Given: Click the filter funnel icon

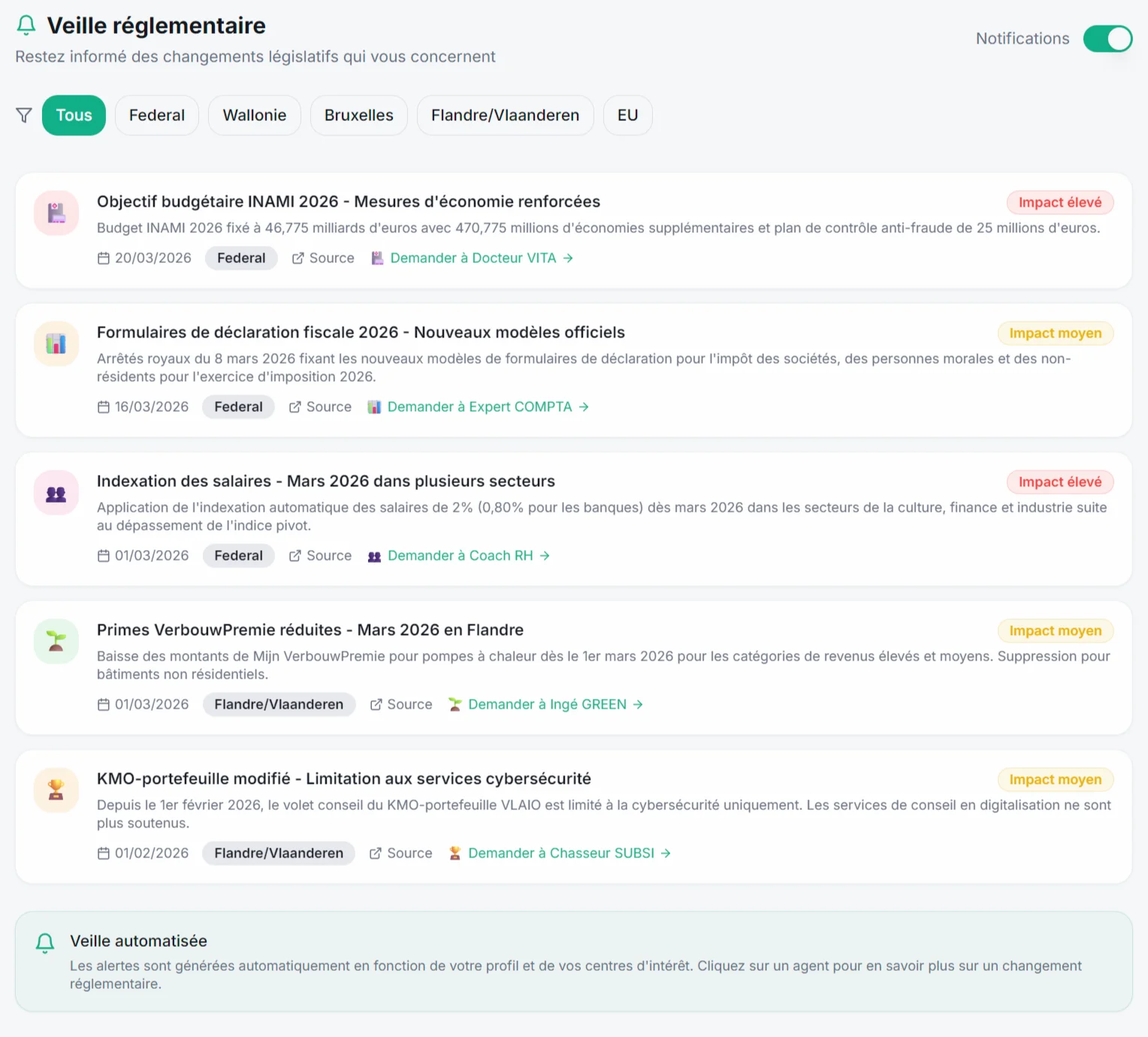Looking at the screenshot, I should pyautogui.click(x=24, y=115).
